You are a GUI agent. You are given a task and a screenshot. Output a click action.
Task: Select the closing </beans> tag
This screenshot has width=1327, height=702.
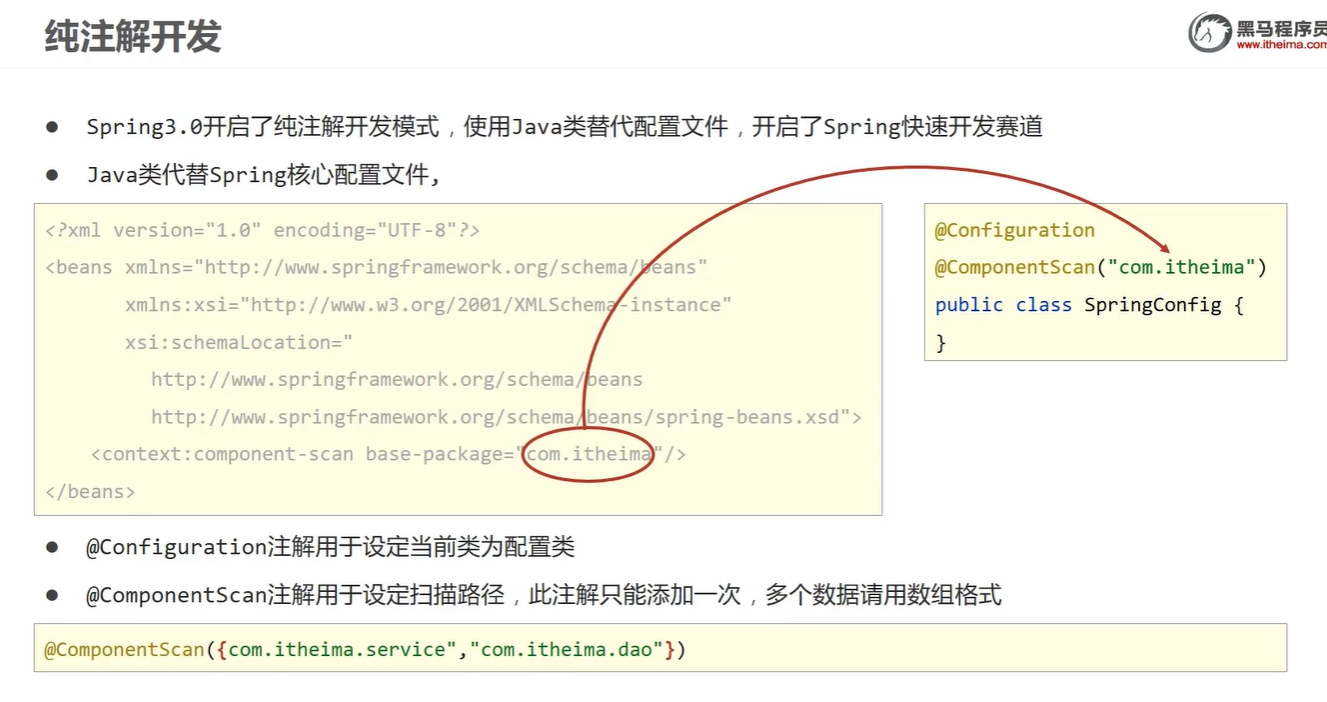click(90, 492)
